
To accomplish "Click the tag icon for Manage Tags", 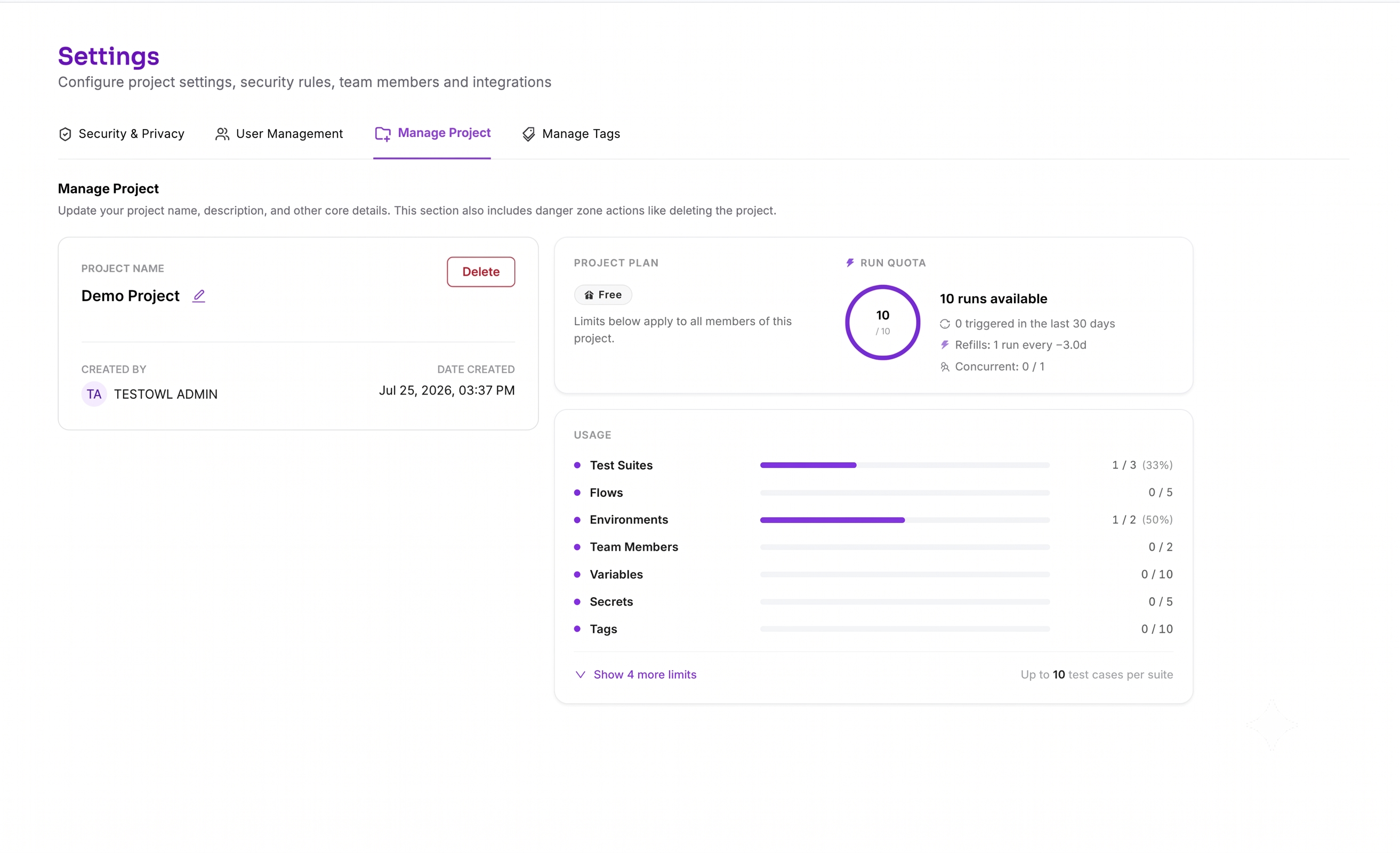I will click(x=528, y=134).
